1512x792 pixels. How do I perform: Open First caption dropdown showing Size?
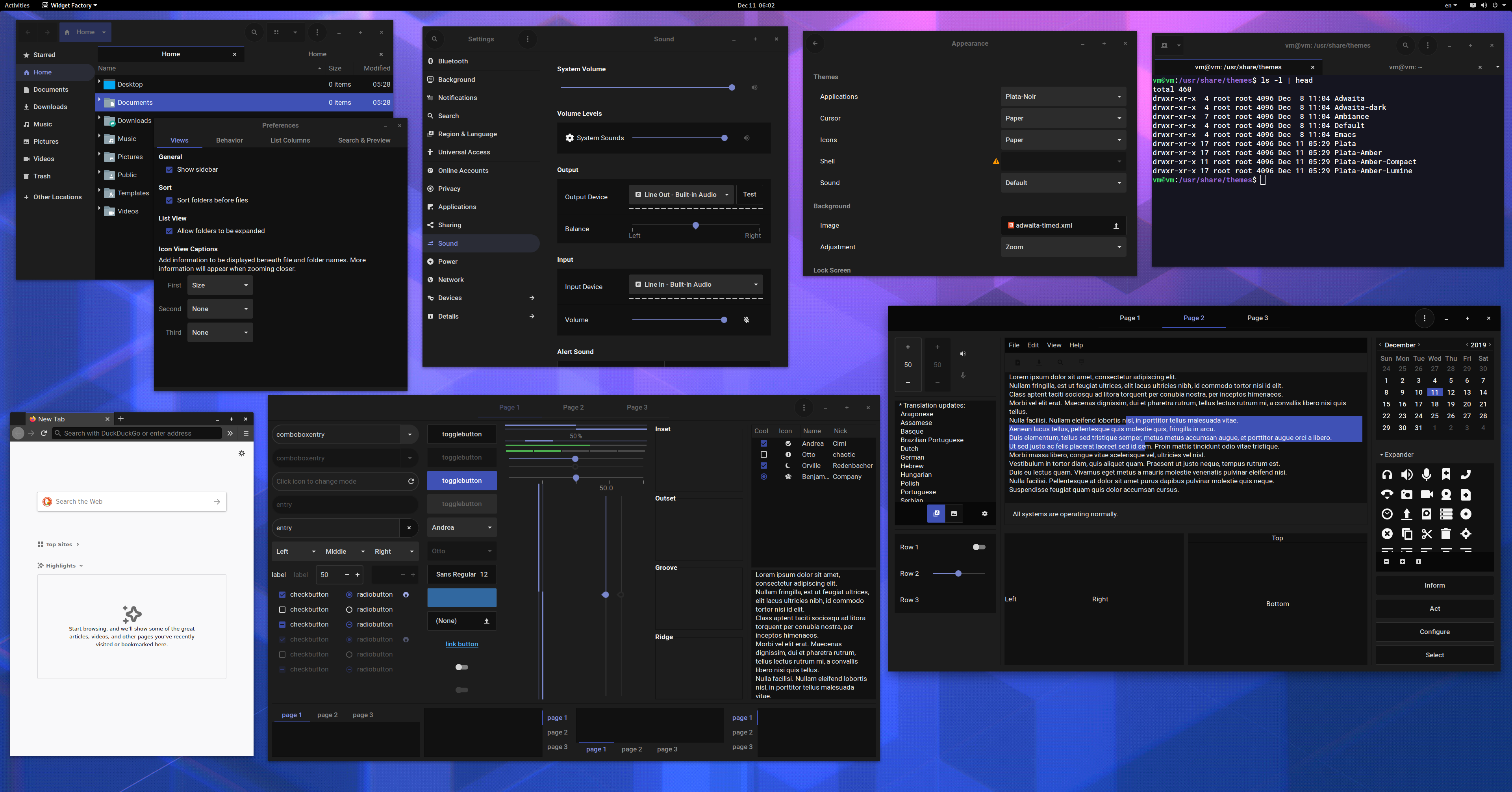[220, 285]
